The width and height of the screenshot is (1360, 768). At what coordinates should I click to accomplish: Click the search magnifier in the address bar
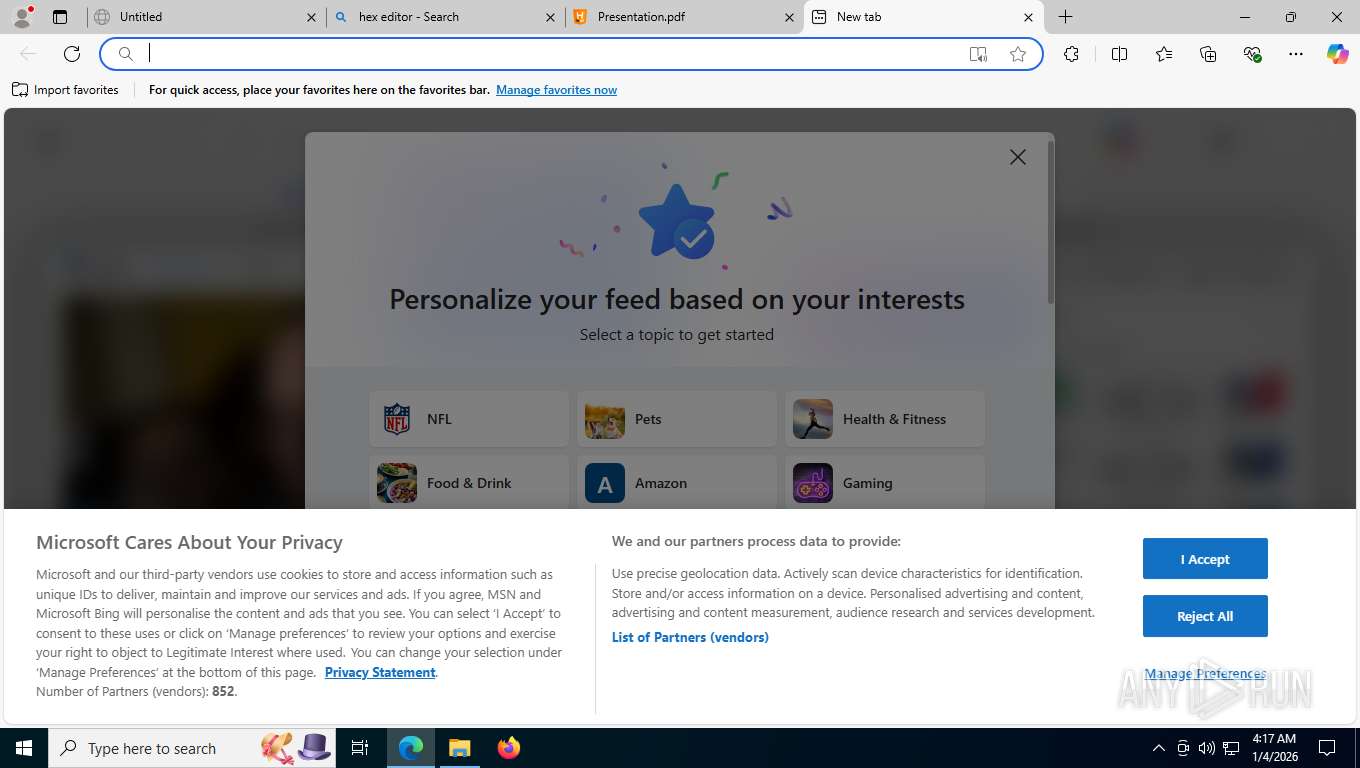pos(126,54)
